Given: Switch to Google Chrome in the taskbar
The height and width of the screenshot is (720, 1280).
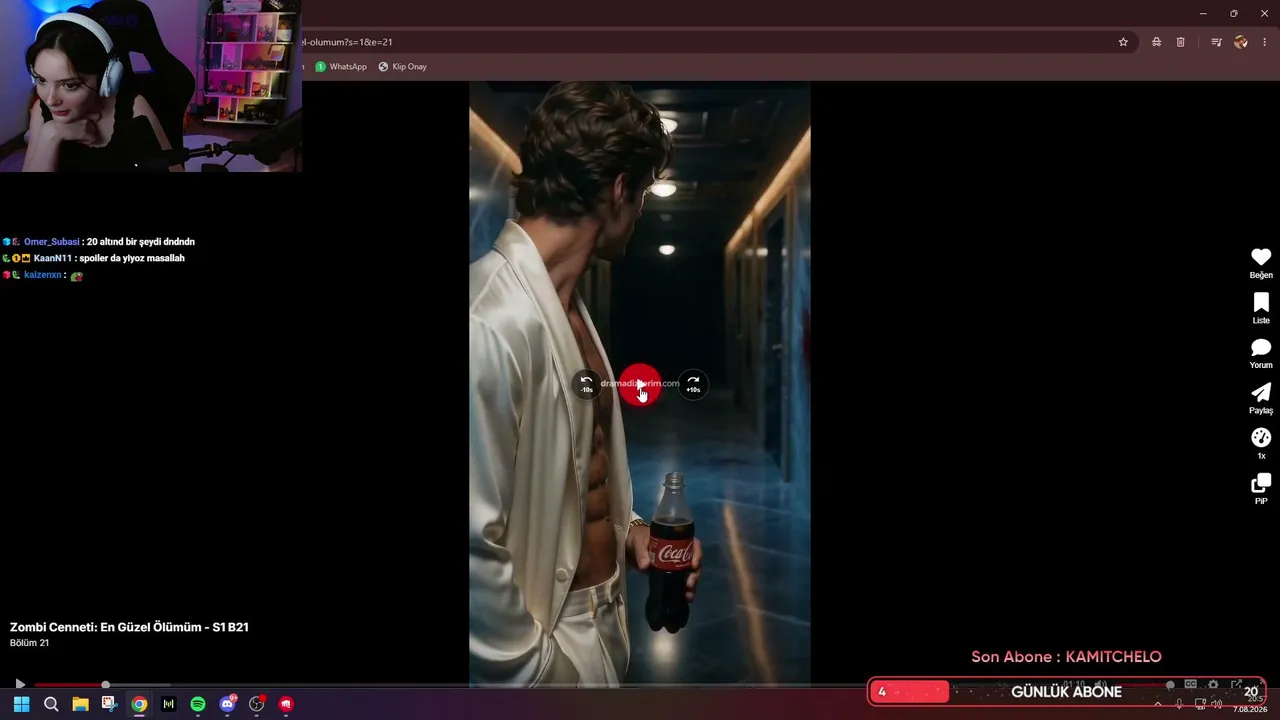Looking at the screenshot, I should [x=139, y=704].
